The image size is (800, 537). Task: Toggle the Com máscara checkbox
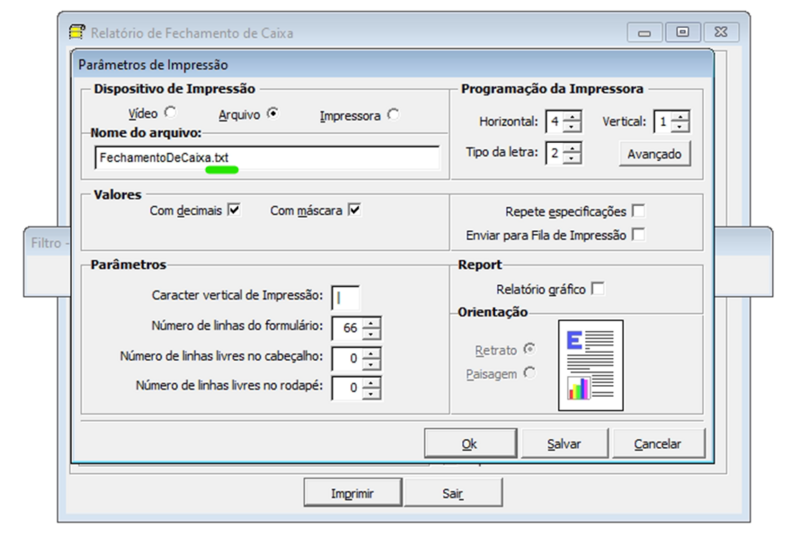pos(355,210)
